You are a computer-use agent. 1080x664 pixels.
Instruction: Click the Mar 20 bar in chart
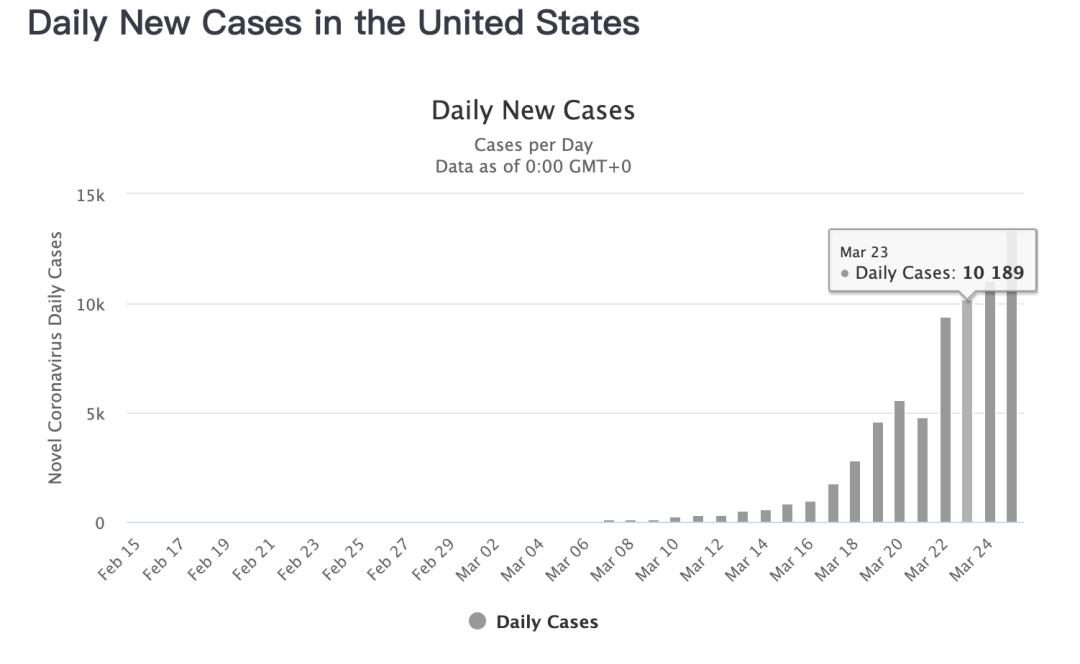coord(900,461)
